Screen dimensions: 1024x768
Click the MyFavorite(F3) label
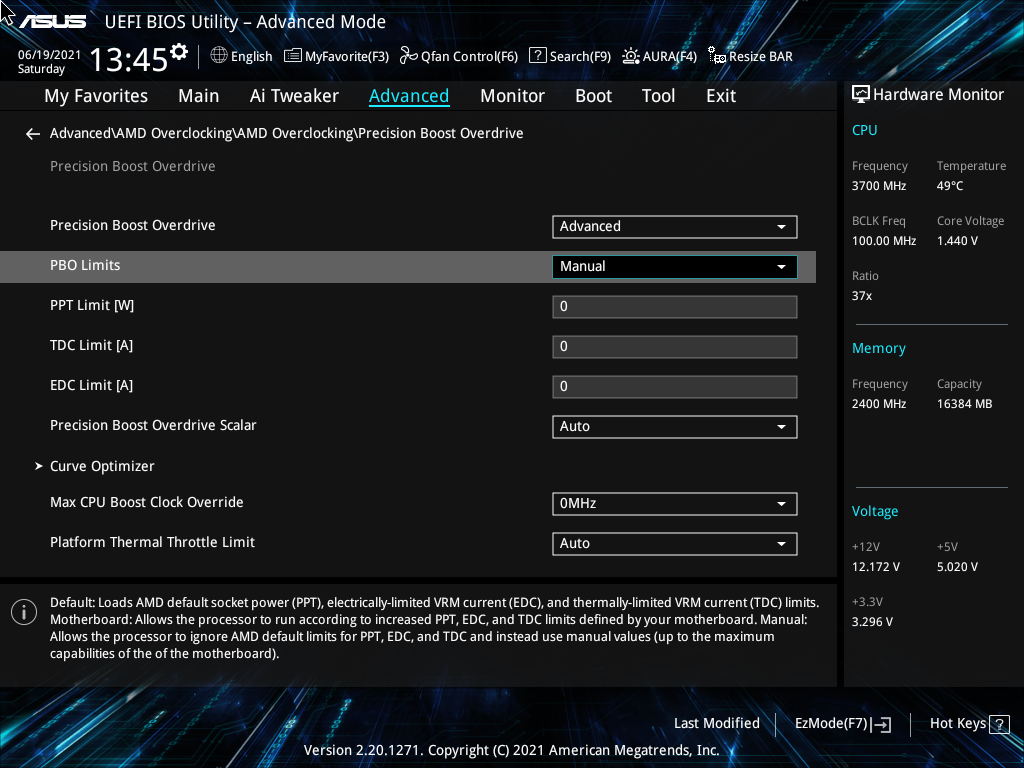(347, 57)
